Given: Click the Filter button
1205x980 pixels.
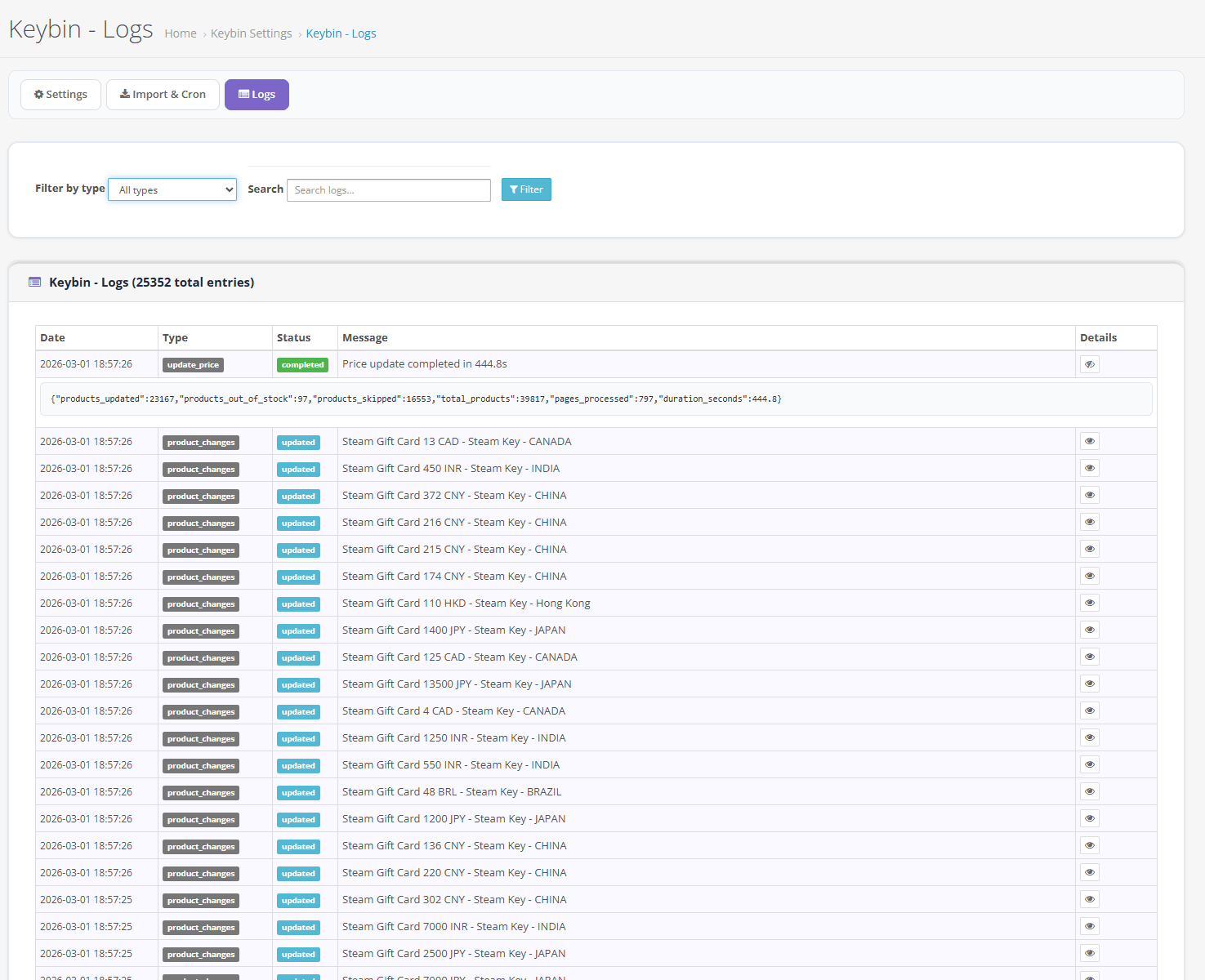Looking at the screenshot, I should [526, 189].
